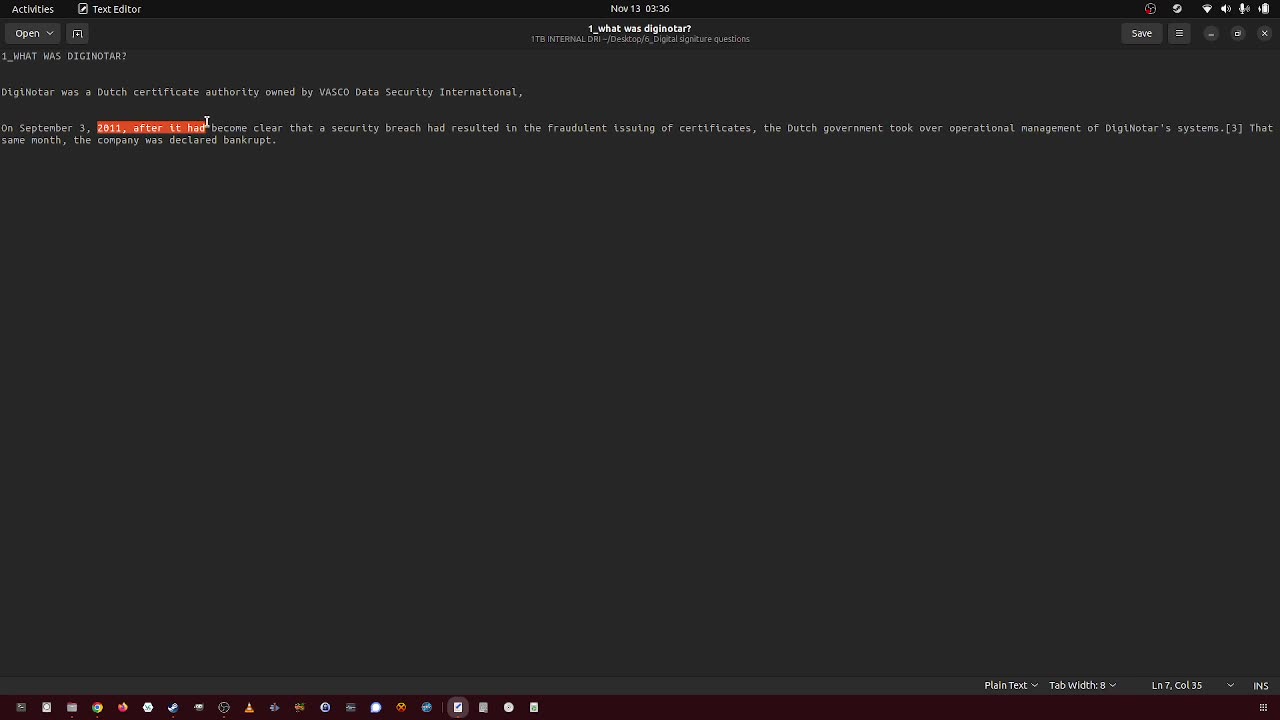Click the document title '1_what was diginotar?' in header
Viewport: 1280px width, 720px height.
tap(640, 28)
